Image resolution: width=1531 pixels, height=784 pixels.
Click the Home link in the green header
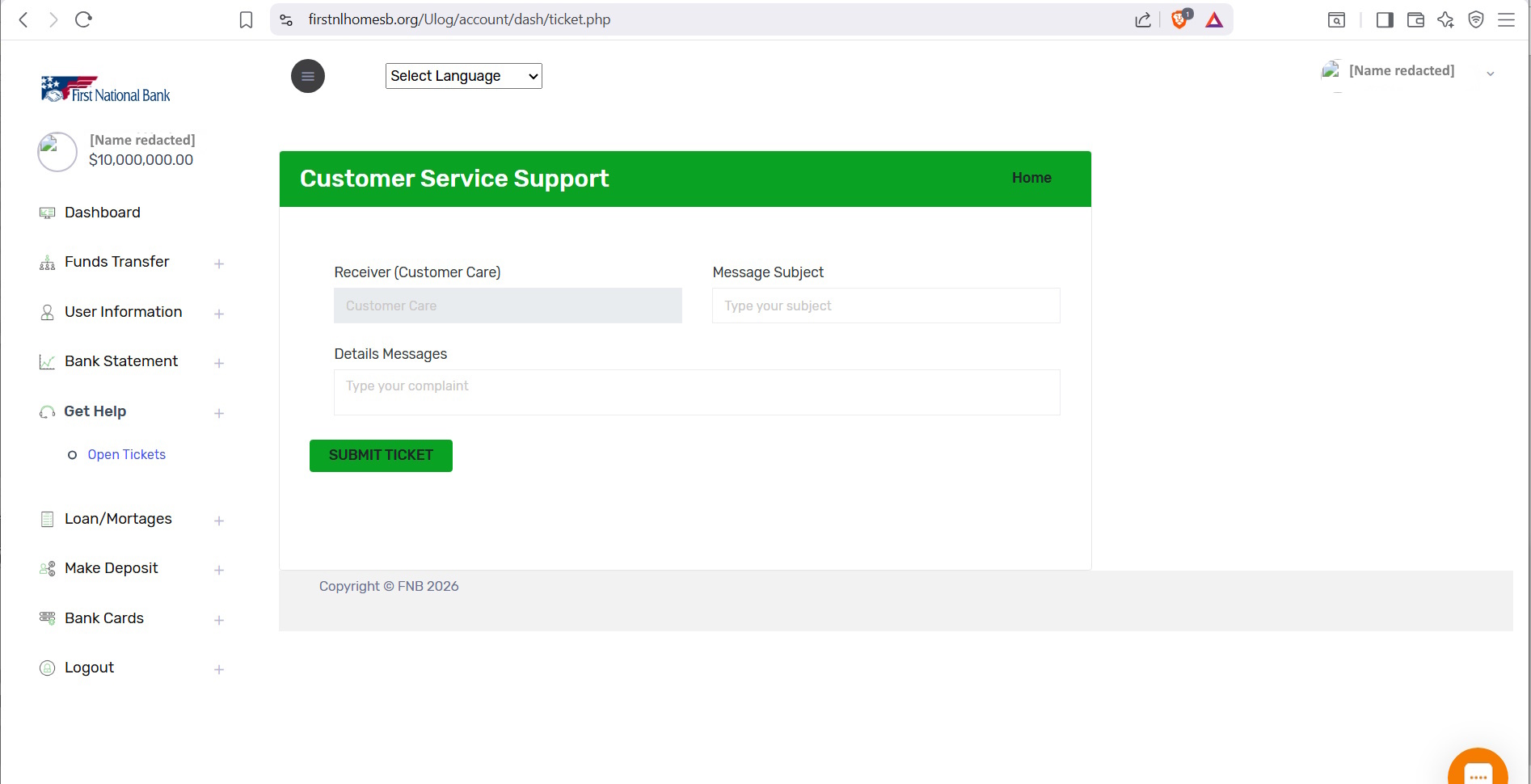tap(1031, 178)
